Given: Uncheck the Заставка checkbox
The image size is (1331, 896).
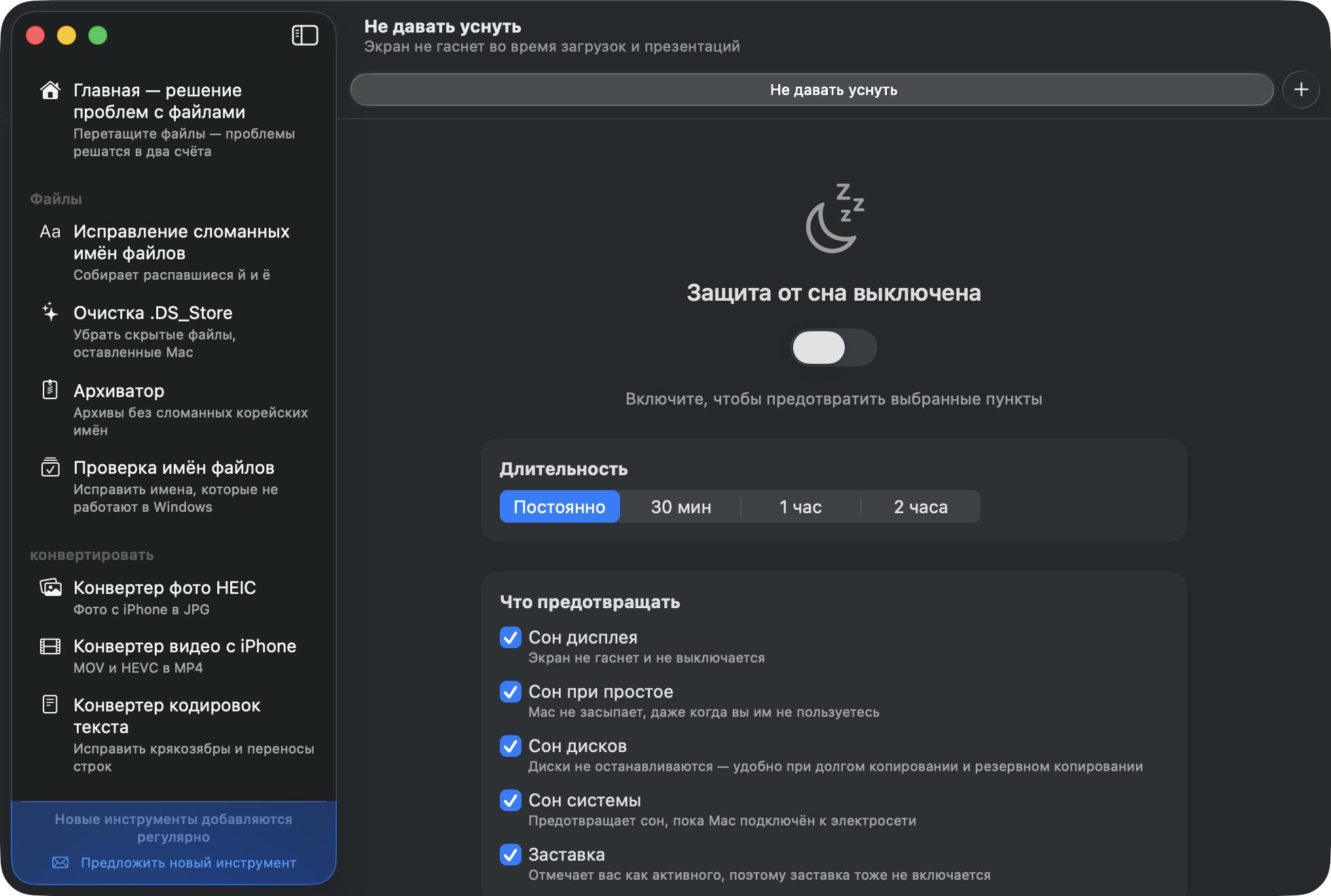Looking at the screenshot, I should tap(511, 855).
